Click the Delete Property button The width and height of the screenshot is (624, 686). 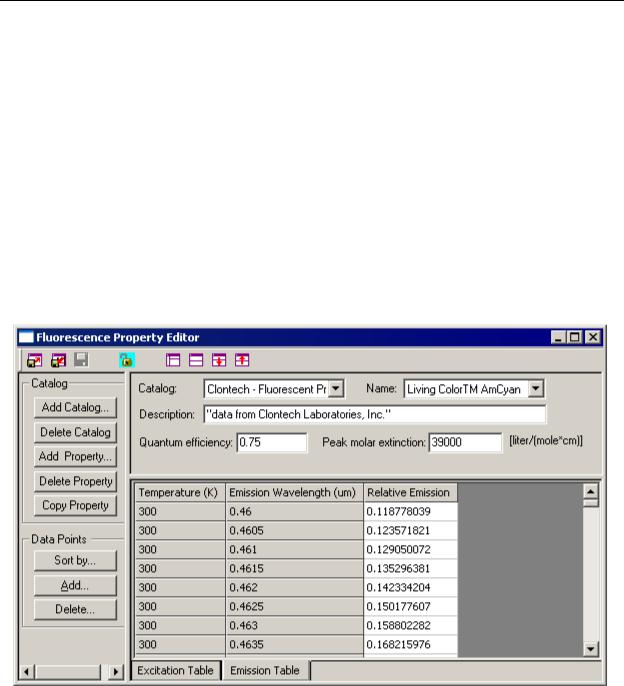(x=75, y=481)
